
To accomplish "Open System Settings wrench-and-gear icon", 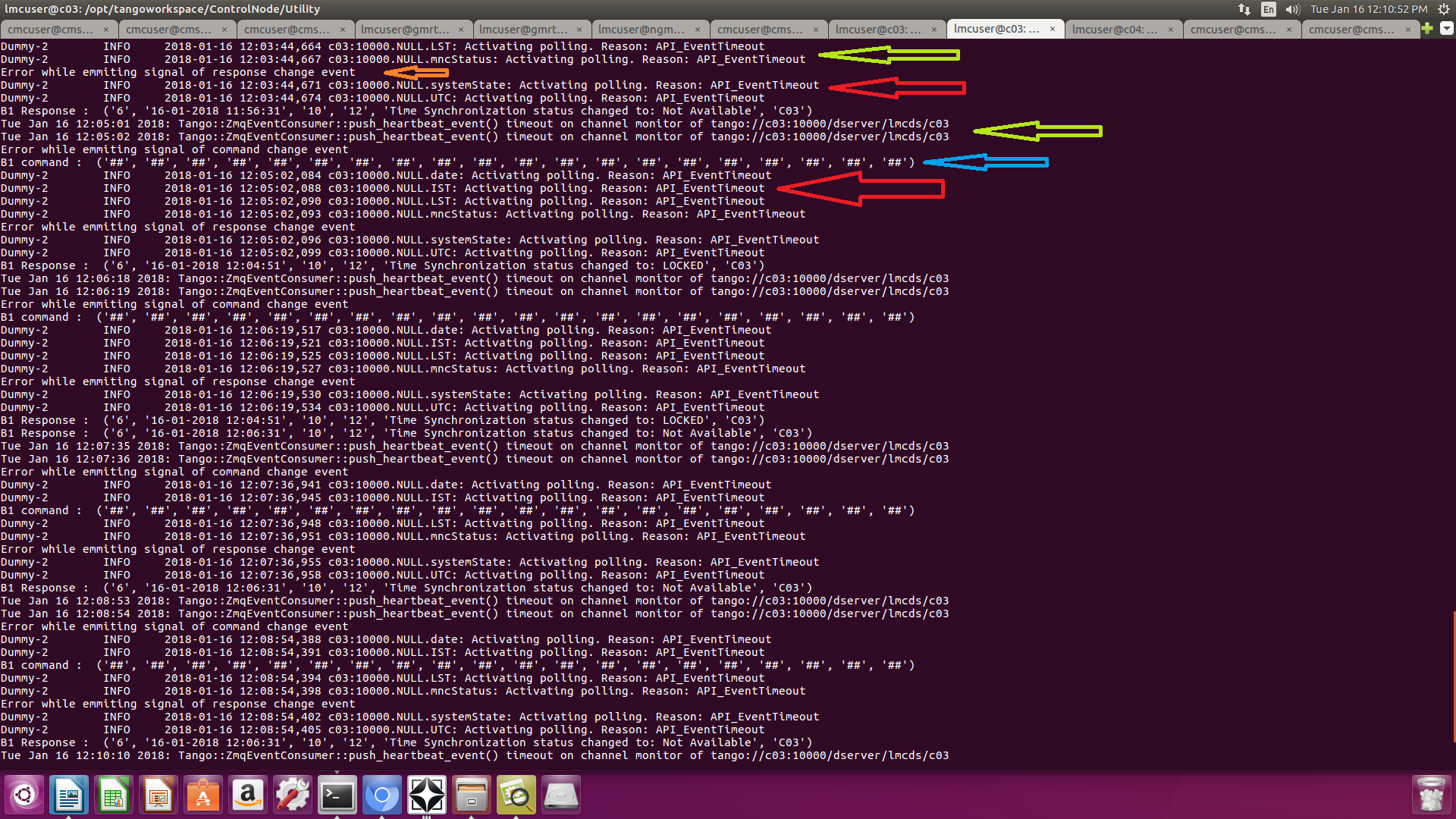I will [293, 795].
